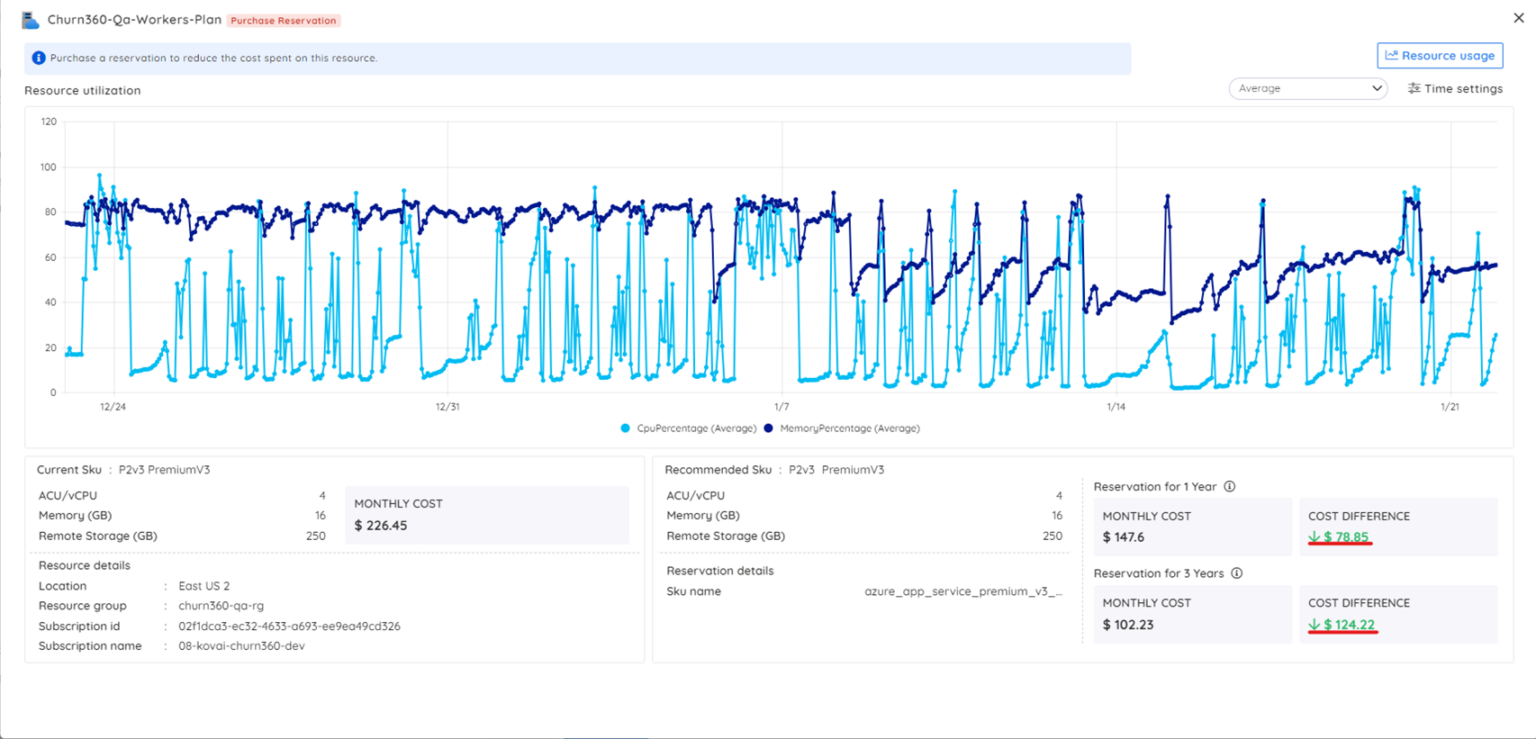Image resolution: width=1536 pixels, height=739 pixels.
Task: Click the sliders icon next to Time settings
Action: (1414, 88)
